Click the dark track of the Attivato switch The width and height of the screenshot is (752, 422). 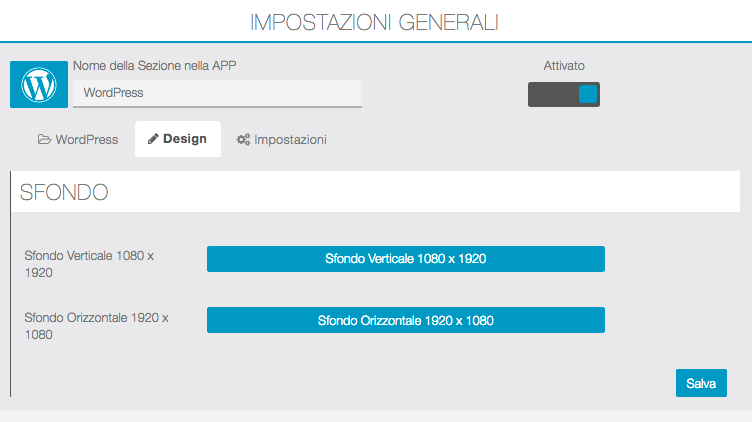[x=551, y=94]
